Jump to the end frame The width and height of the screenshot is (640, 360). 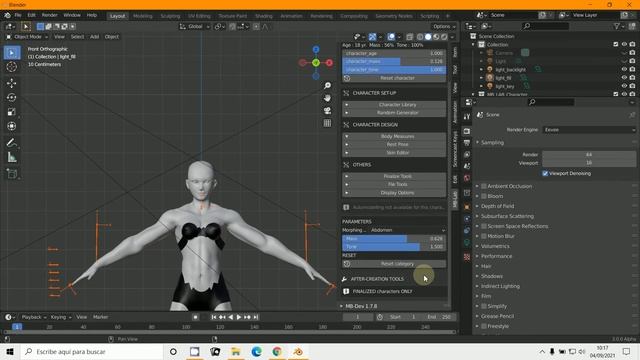[x=256, y=317]
